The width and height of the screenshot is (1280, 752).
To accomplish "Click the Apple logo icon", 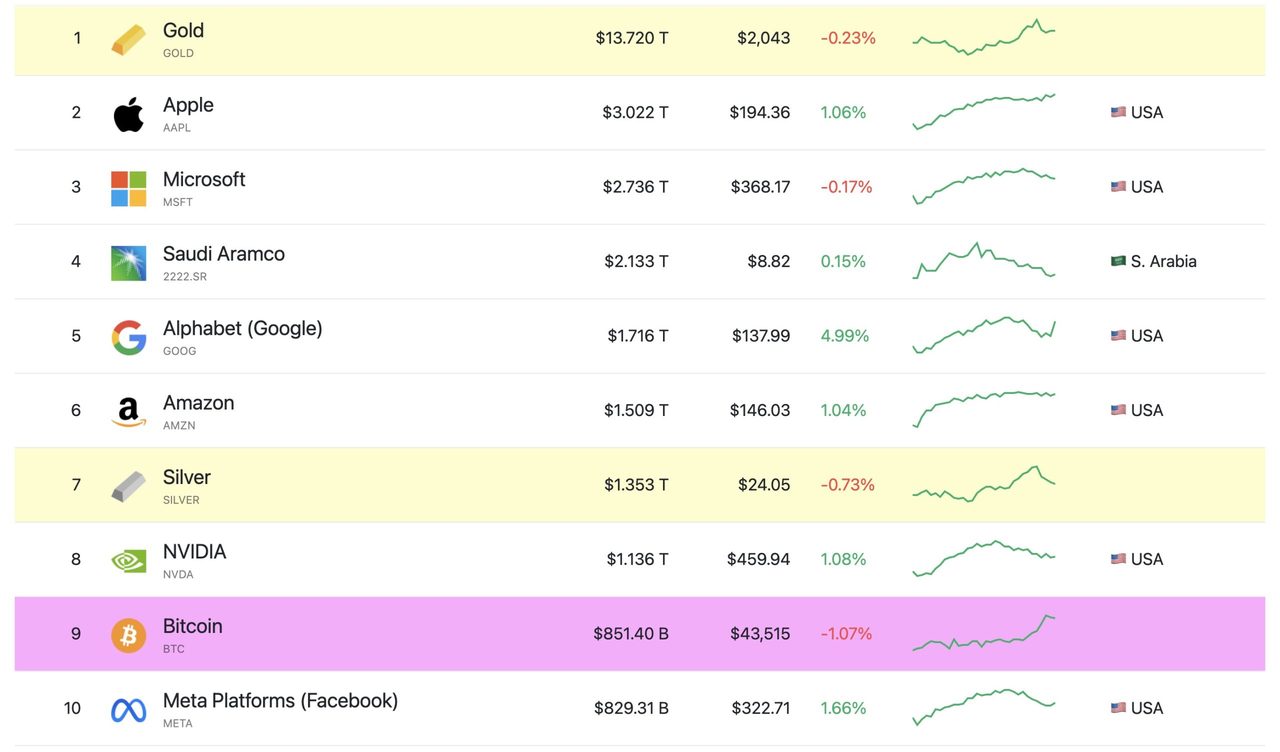I will (x=128, y=114).
